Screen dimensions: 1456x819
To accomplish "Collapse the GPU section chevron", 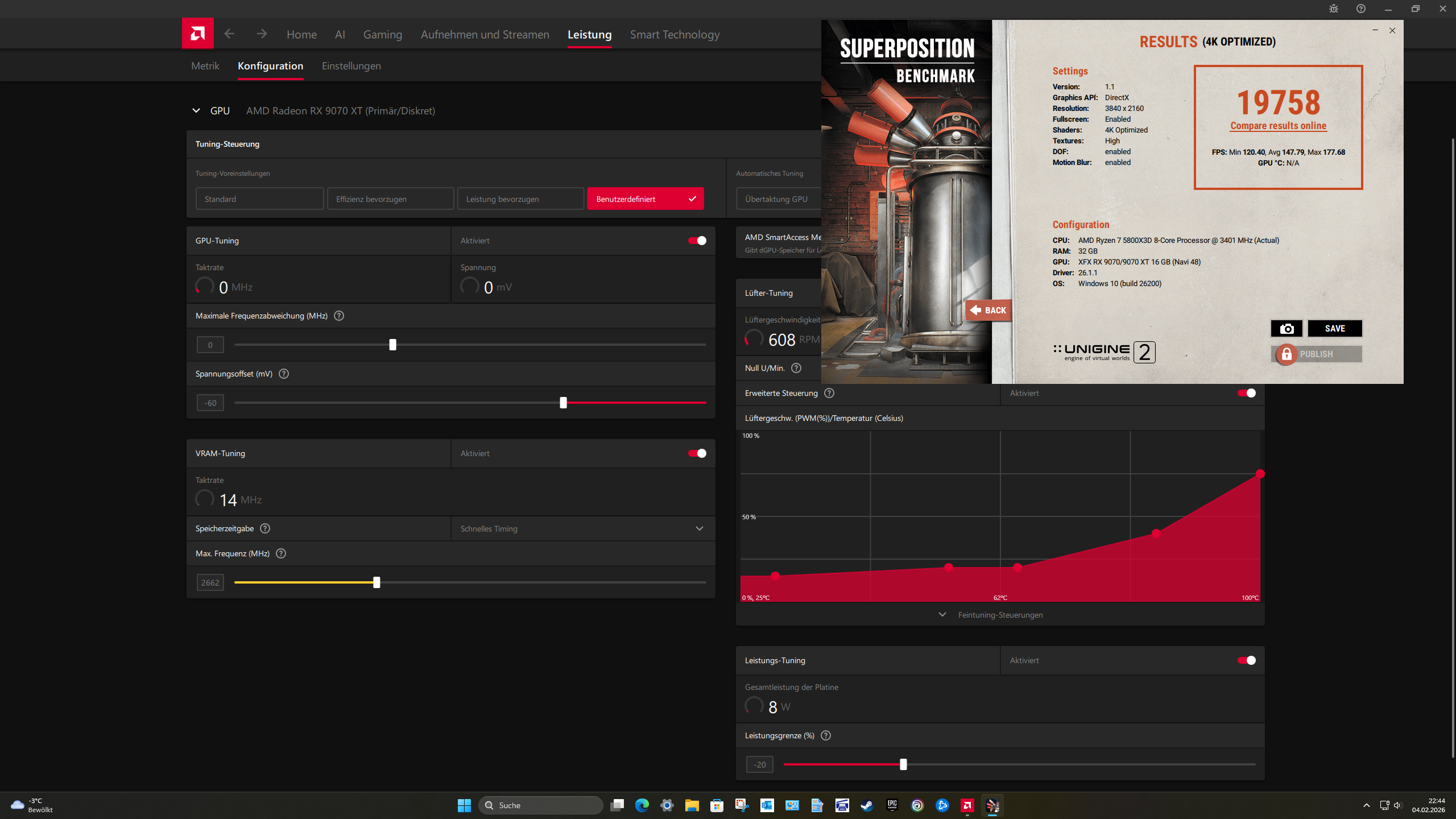I will (196, 111).
